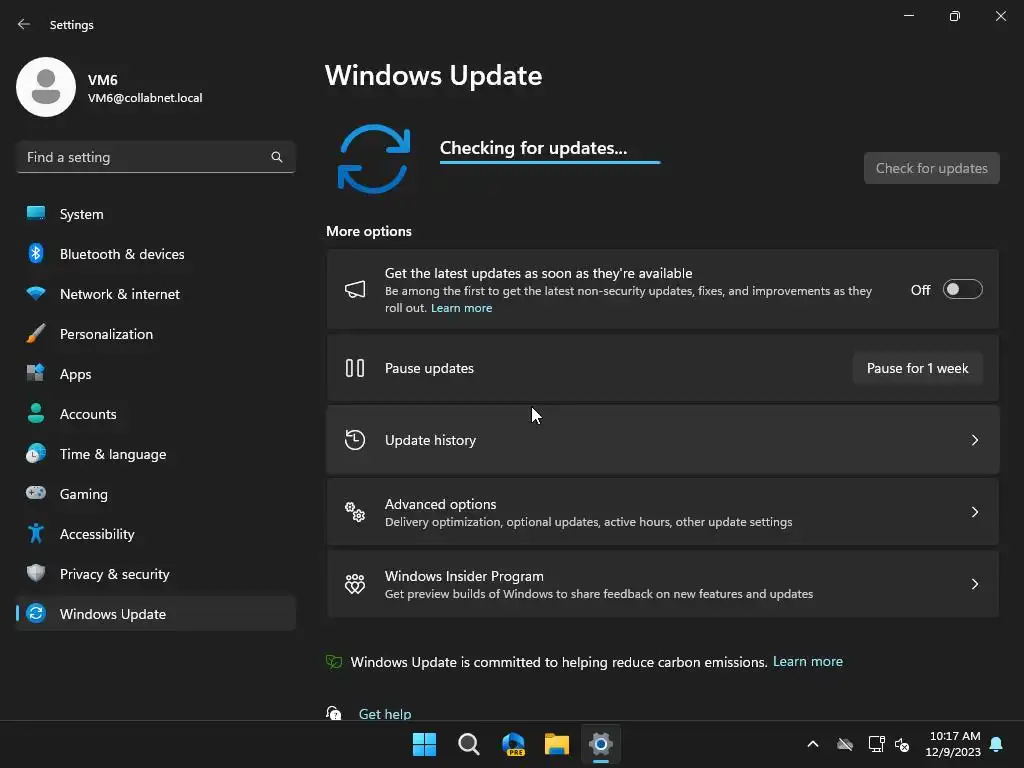Click the megaphone icon for latest updates
This screenshot has height=768, width=1024.
point(355,289)
